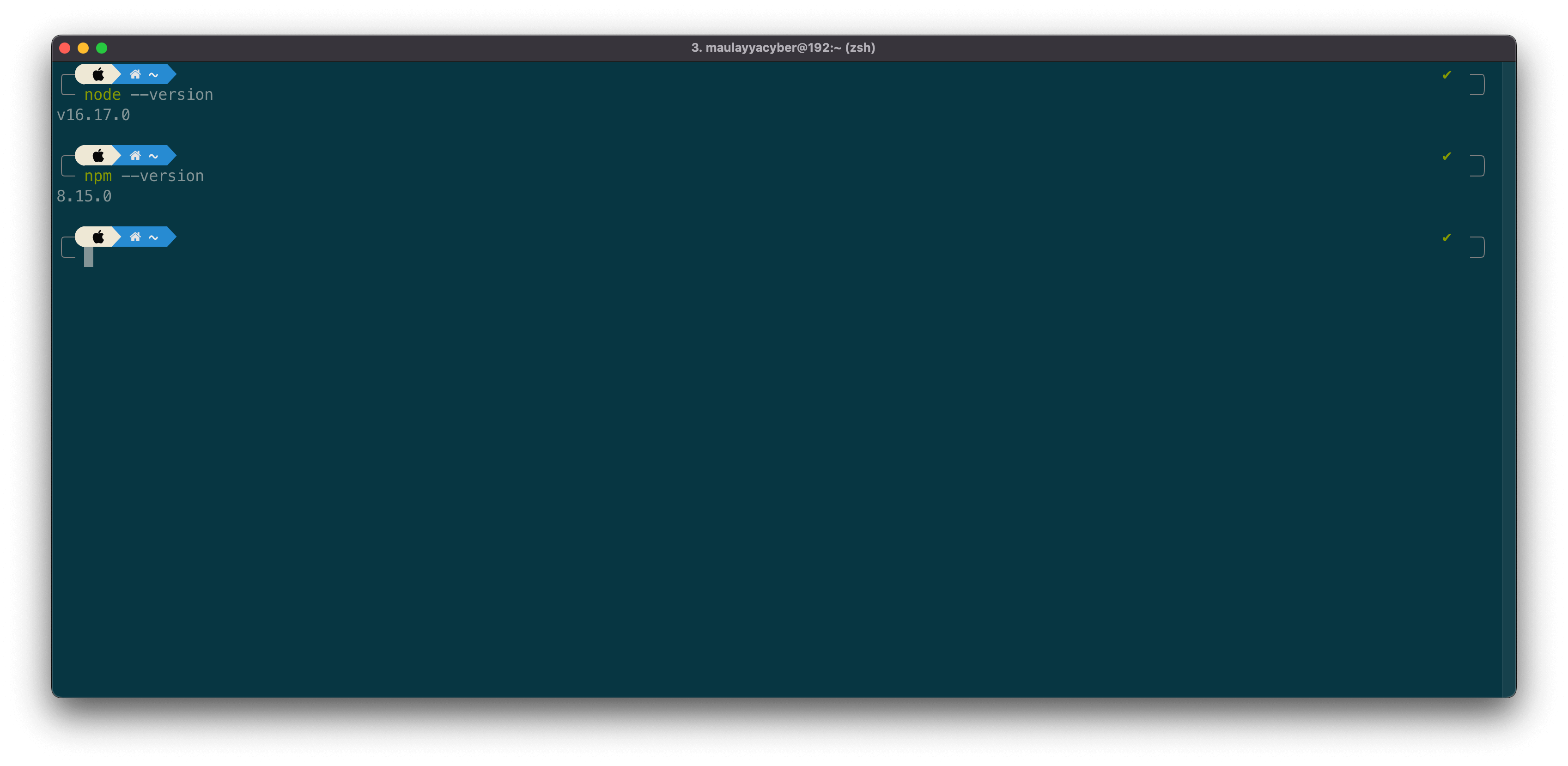Click the Apple logo above node command
The width and height of the screenshot is (1568, 766).
click(98, 74)
